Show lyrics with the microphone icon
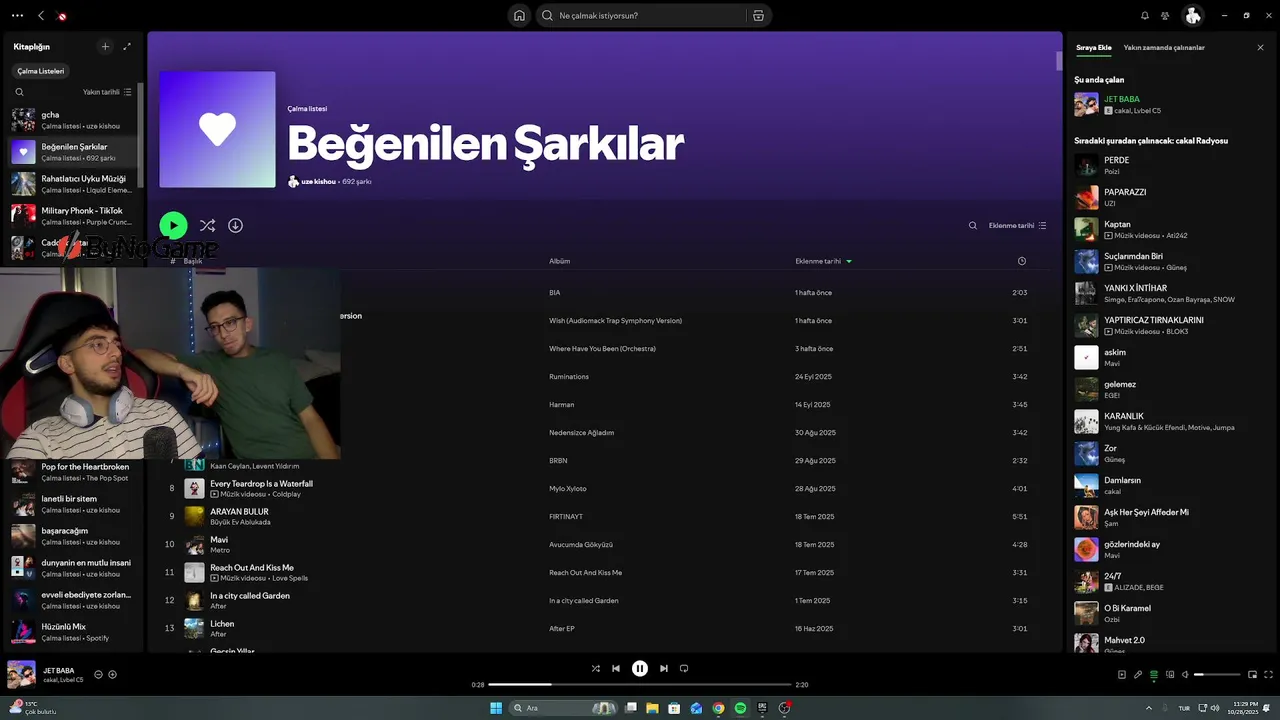 (1138, 675)
